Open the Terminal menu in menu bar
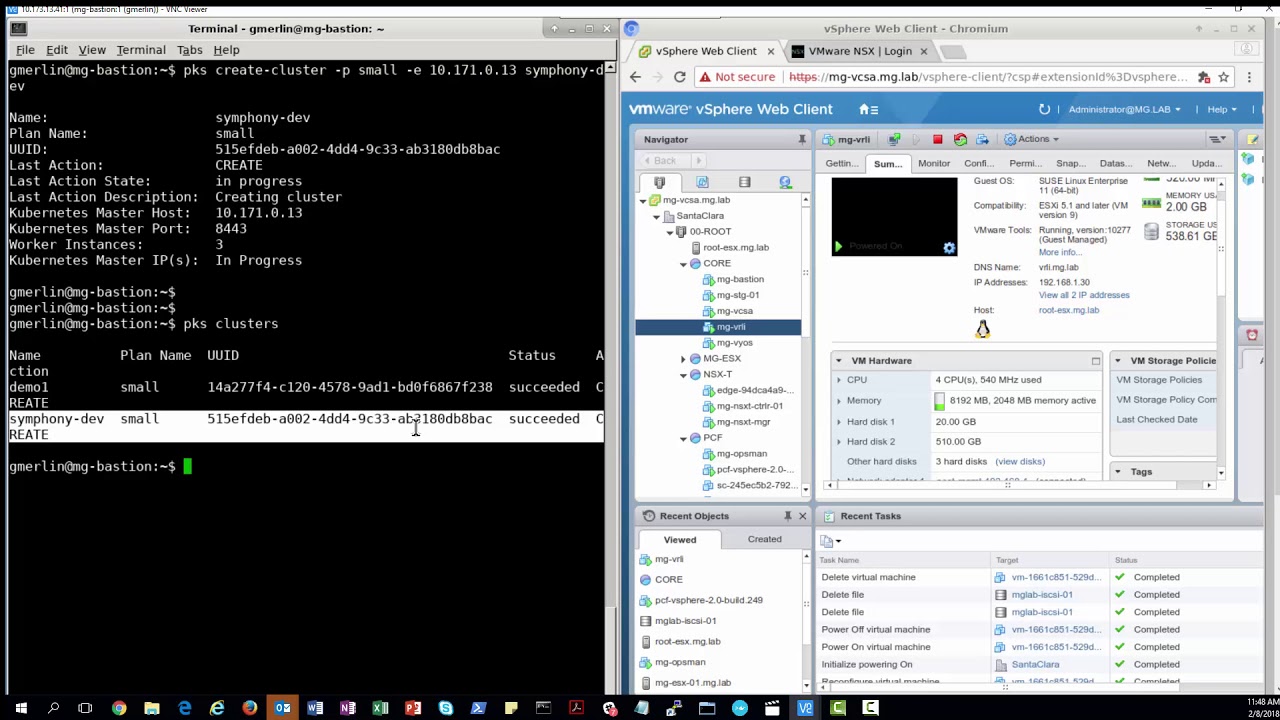Image resolution: width=1280 pixels, height=720 pixels. (x=140, y=50)
